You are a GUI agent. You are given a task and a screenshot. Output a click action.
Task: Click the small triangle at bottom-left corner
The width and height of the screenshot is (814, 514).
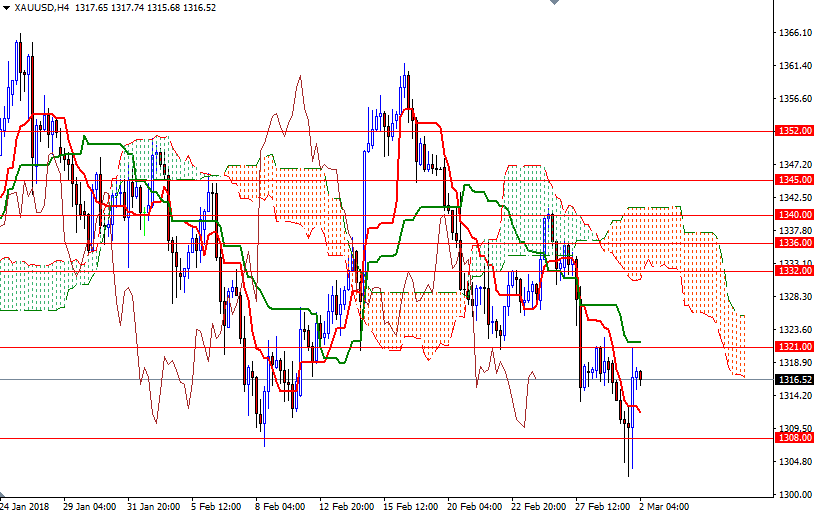coord(3,497)
